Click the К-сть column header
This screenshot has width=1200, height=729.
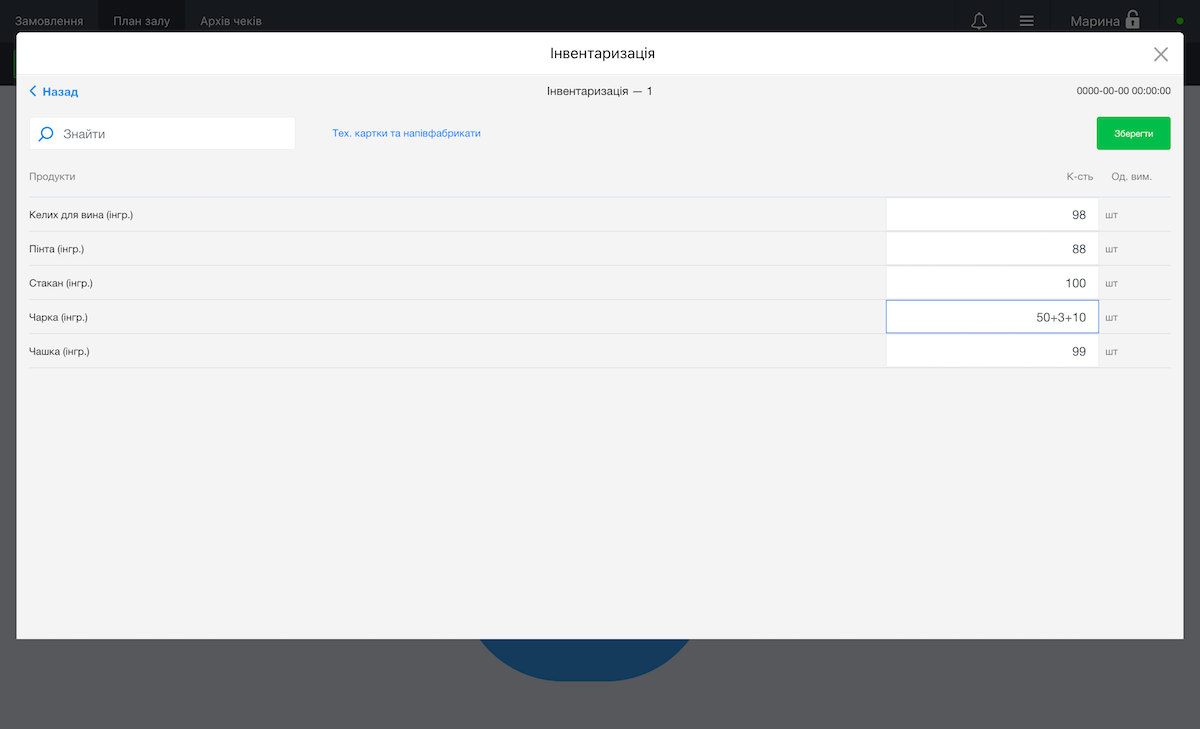coord(1079,177)
